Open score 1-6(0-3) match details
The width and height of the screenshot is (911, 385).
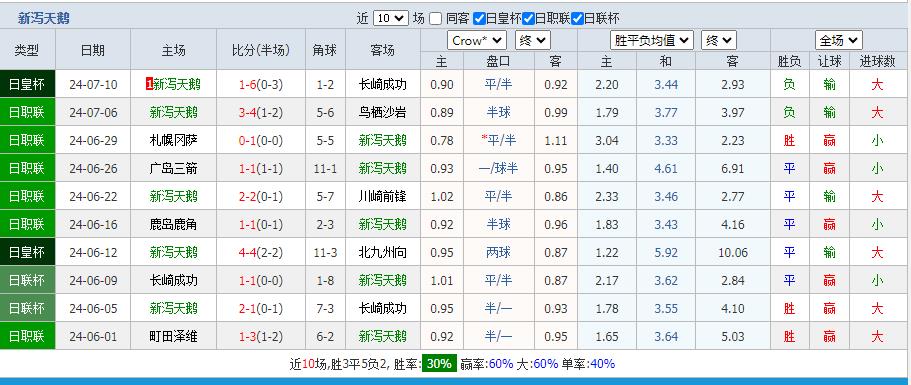click(261, 85)
